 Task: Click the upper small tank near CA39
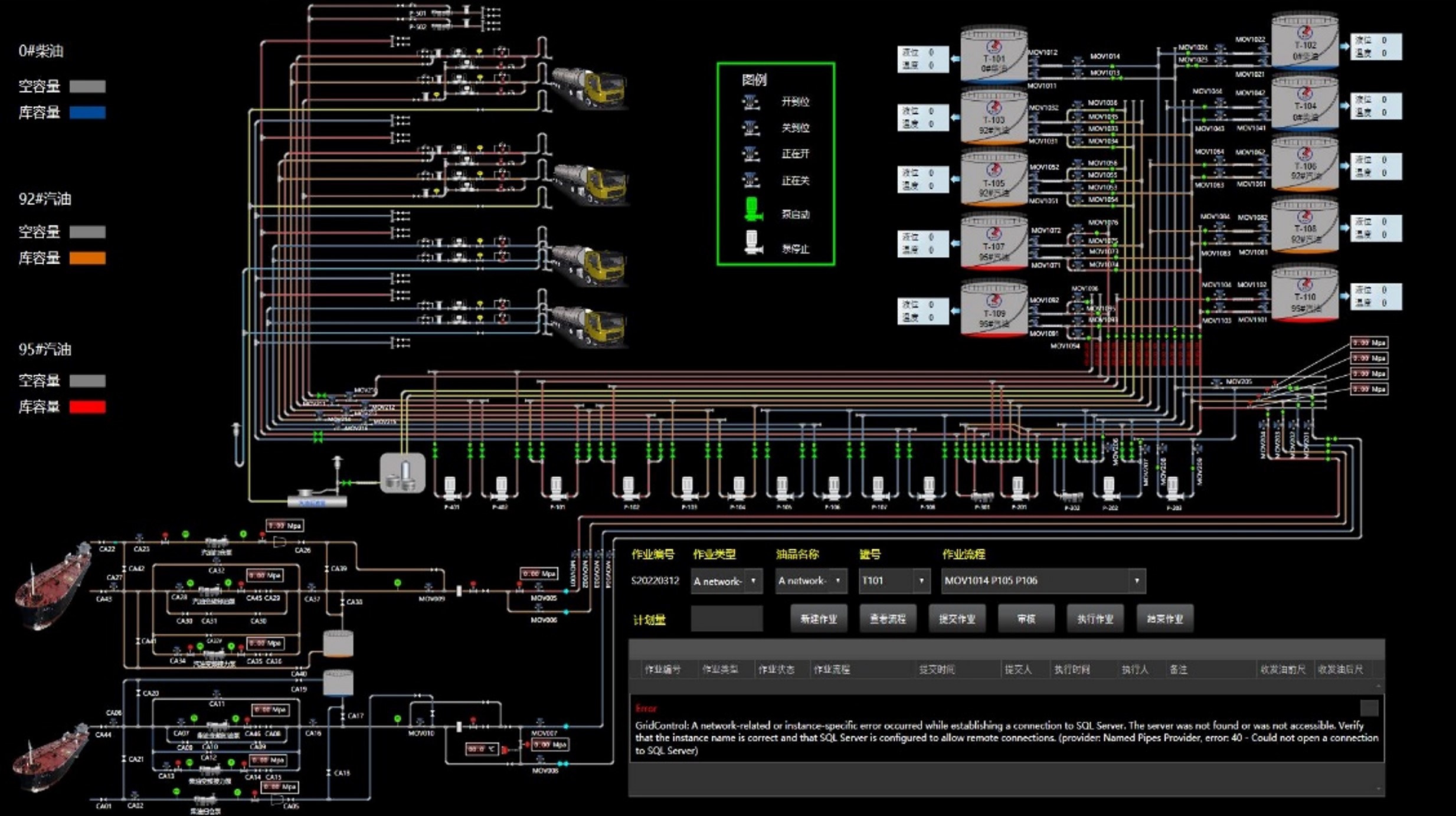click(x=338, y=644)
